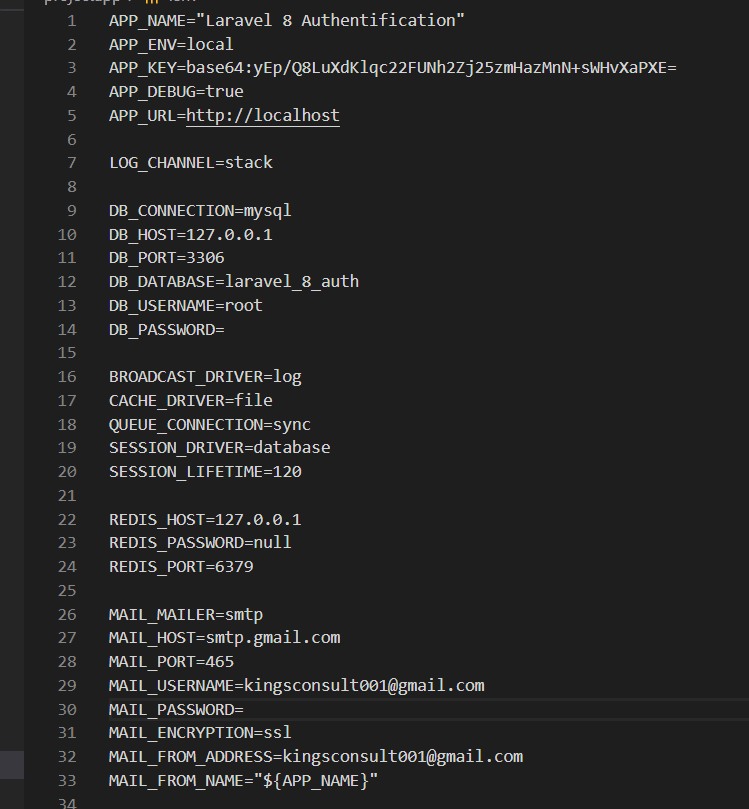
Task: Click line number 25 in gutter
Action: 67,590
